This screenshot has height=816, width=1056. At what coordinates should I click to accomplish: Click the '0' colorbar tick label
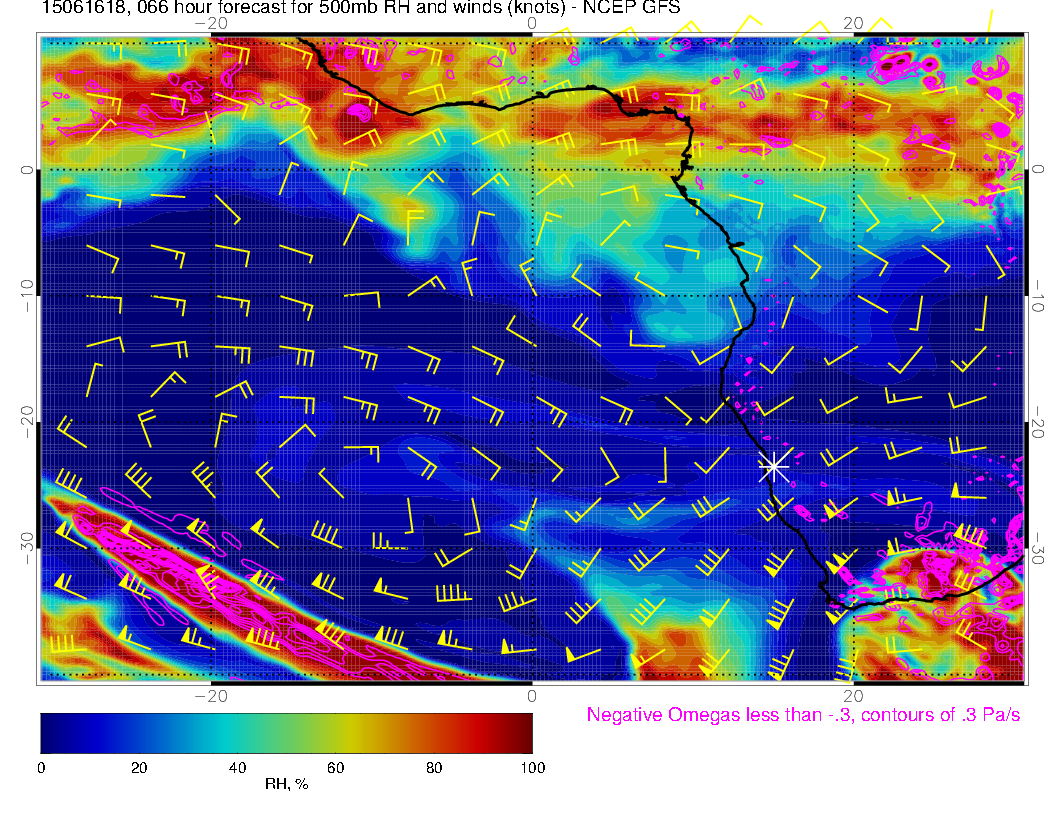pos(41,768)
